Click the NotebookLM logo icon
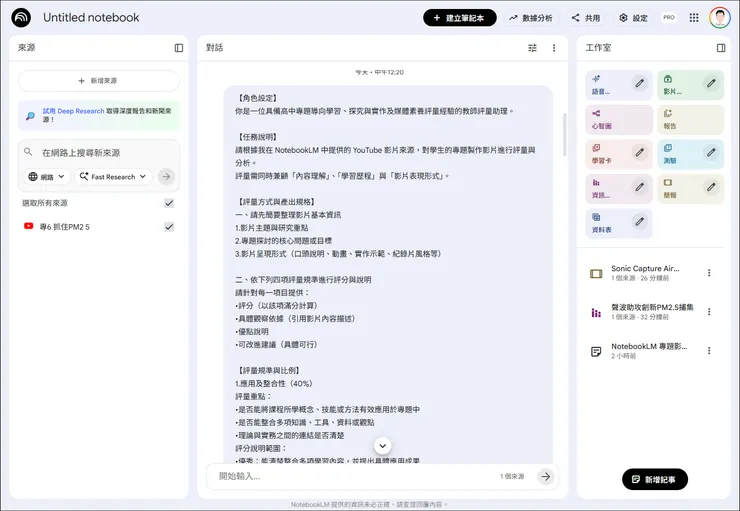This screenshot has width=740, height=511. point(21,18)
